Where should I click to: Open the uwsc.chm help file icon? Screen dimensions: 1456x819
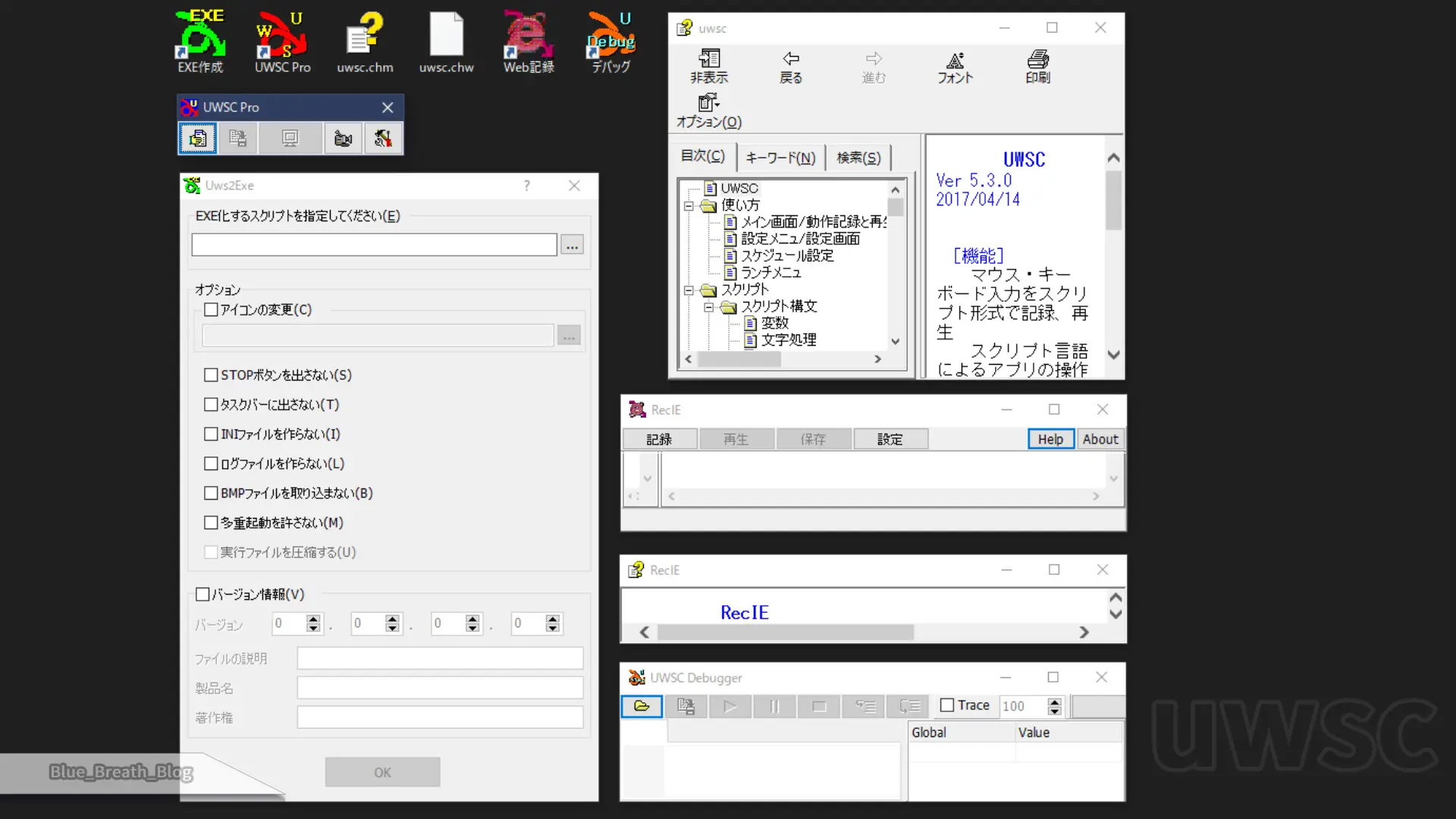click(x=365, y=42)
